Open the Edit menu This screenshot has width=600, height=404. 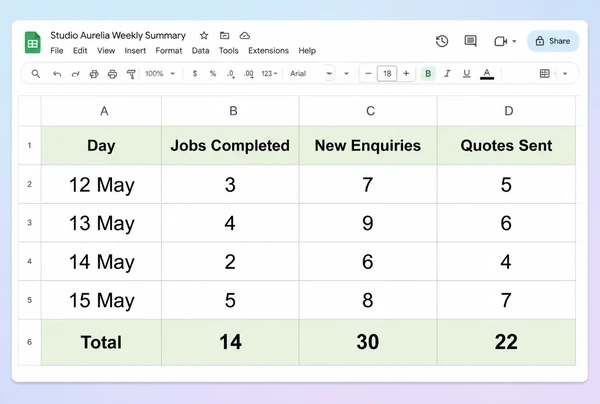[x=80, y=50]
